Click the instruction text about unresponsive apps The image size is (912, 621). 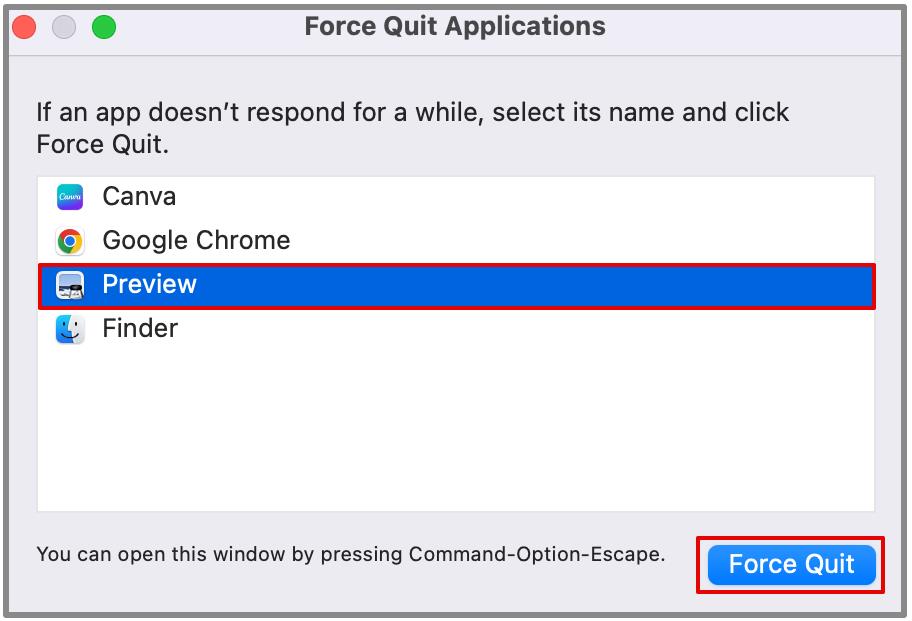pyautogui.click(x=412, y=128)
